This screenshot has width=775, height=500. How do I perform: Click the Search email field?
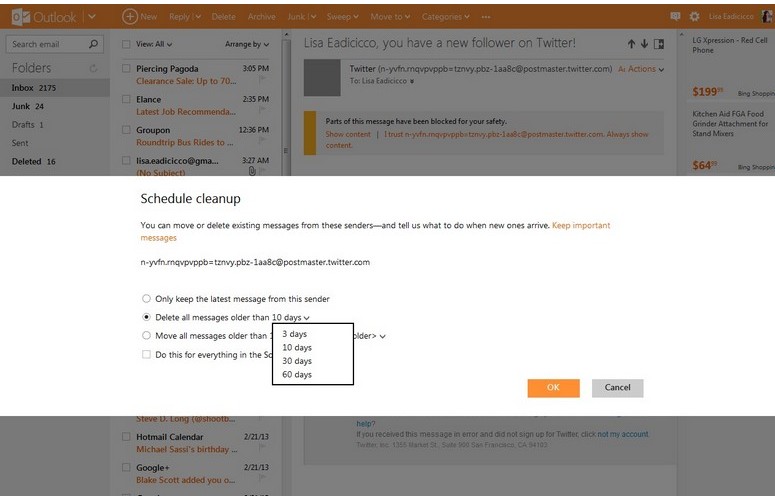click(47, 44)
